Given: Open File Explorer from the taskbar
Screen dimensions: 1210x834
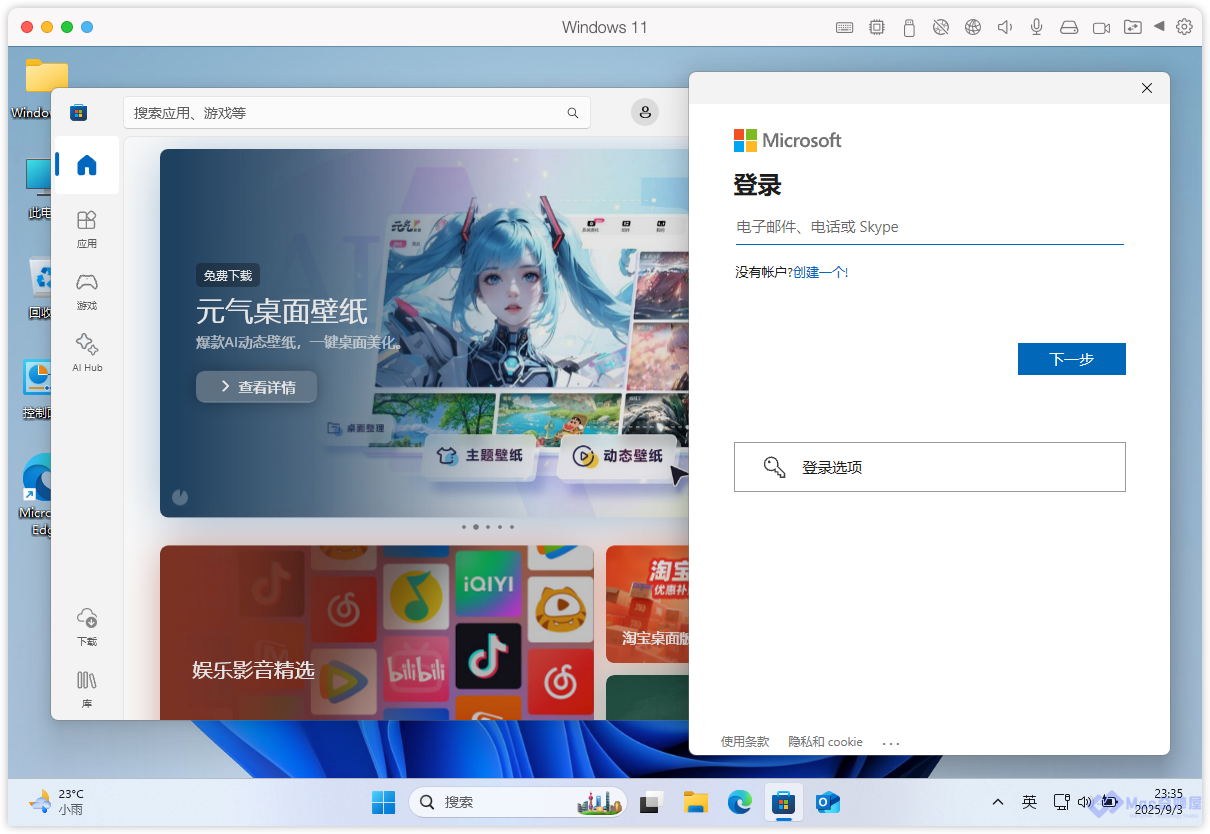Looking at the screenshot, I should click(x=696, y=802).
